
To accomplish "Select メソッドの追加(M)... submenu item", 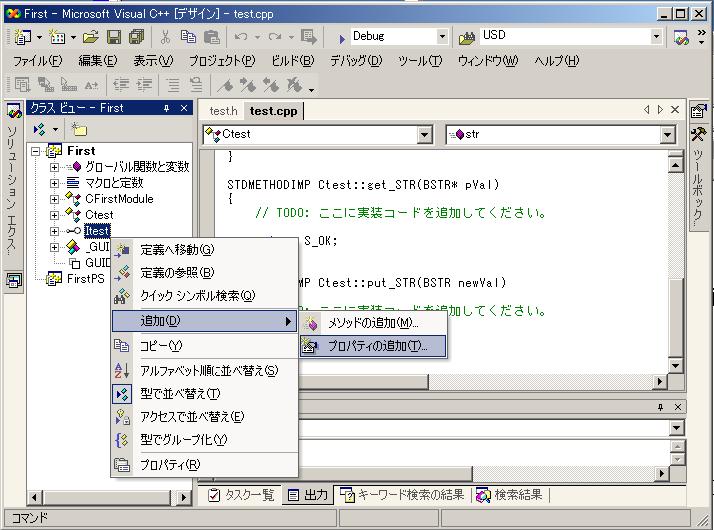I will 373,323.
